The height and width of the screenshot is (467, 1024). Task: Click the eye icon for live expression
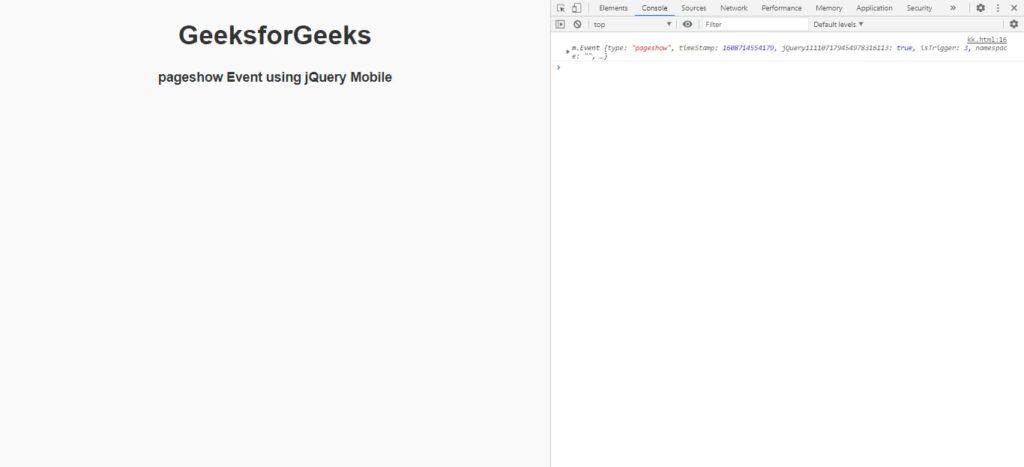(687, 24)
